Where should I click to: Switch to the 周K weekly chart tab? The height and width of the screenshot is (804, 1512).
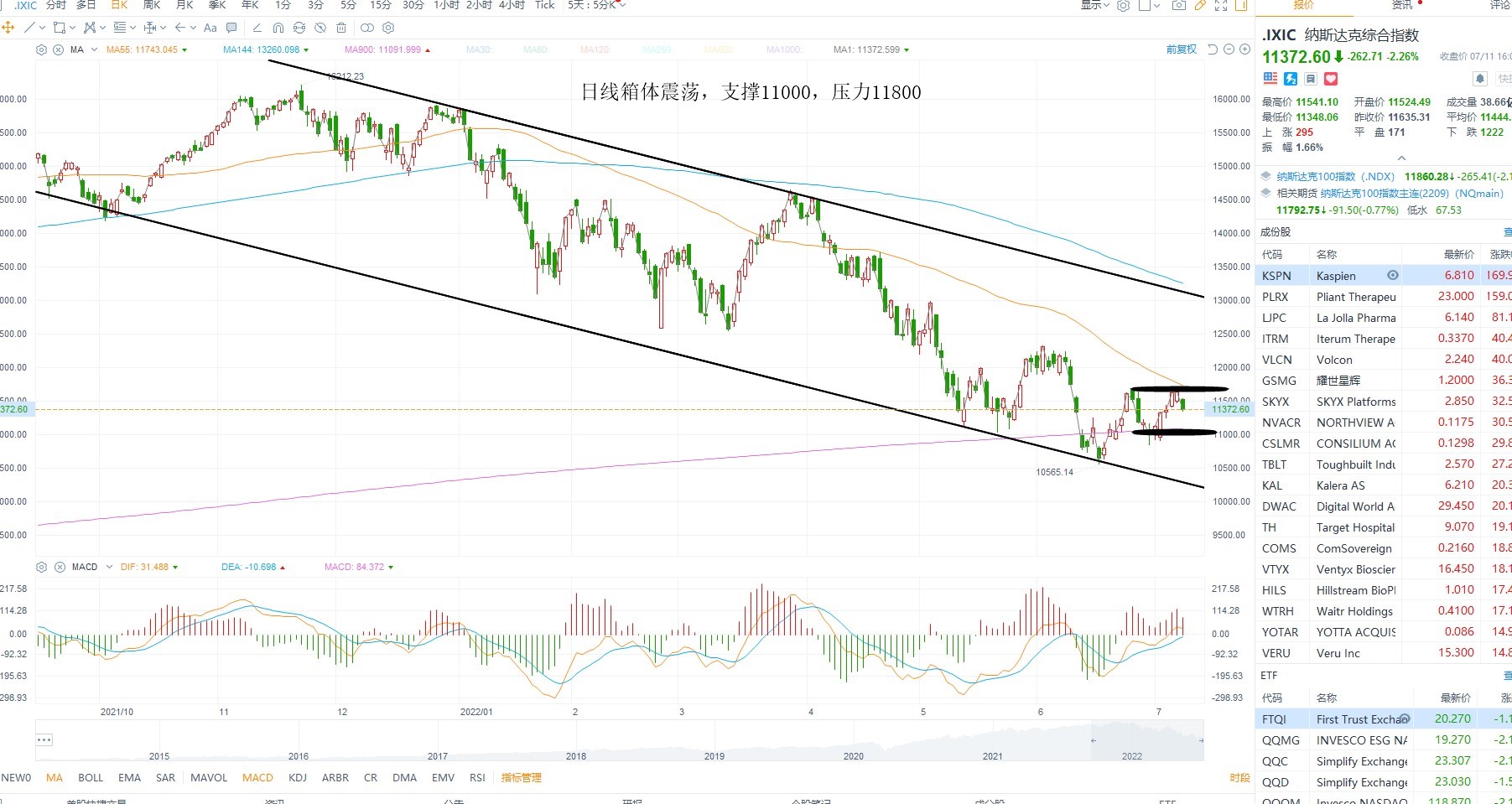pos(152,5)
